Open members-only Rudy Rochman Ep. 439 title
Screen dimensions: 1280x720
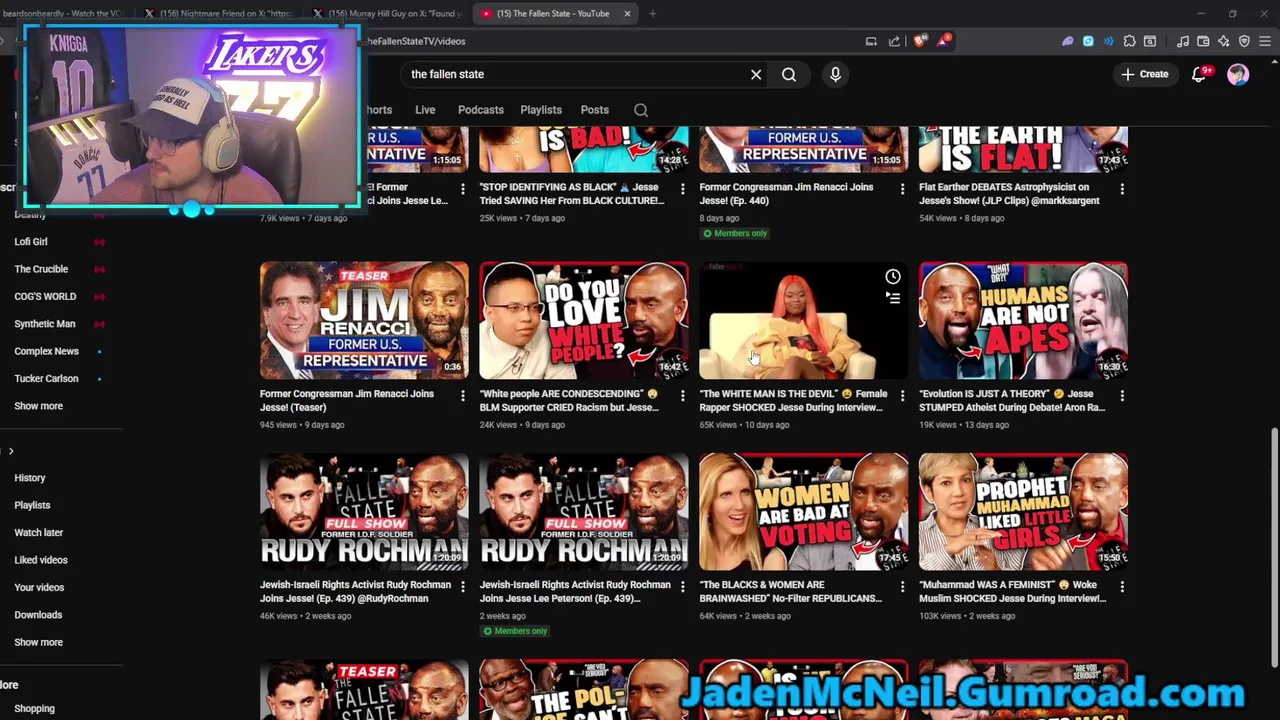pyautogui.click(x=575, y=591)
